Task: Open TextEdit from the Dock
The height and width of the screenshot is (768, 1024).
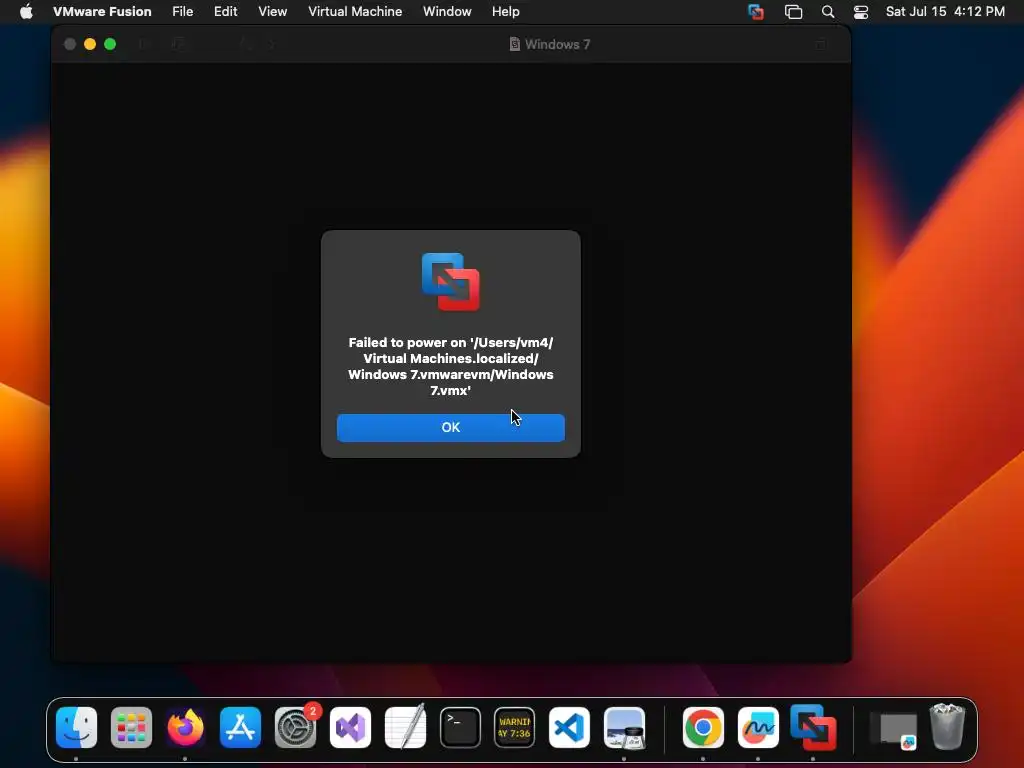Action: (405, 726)
